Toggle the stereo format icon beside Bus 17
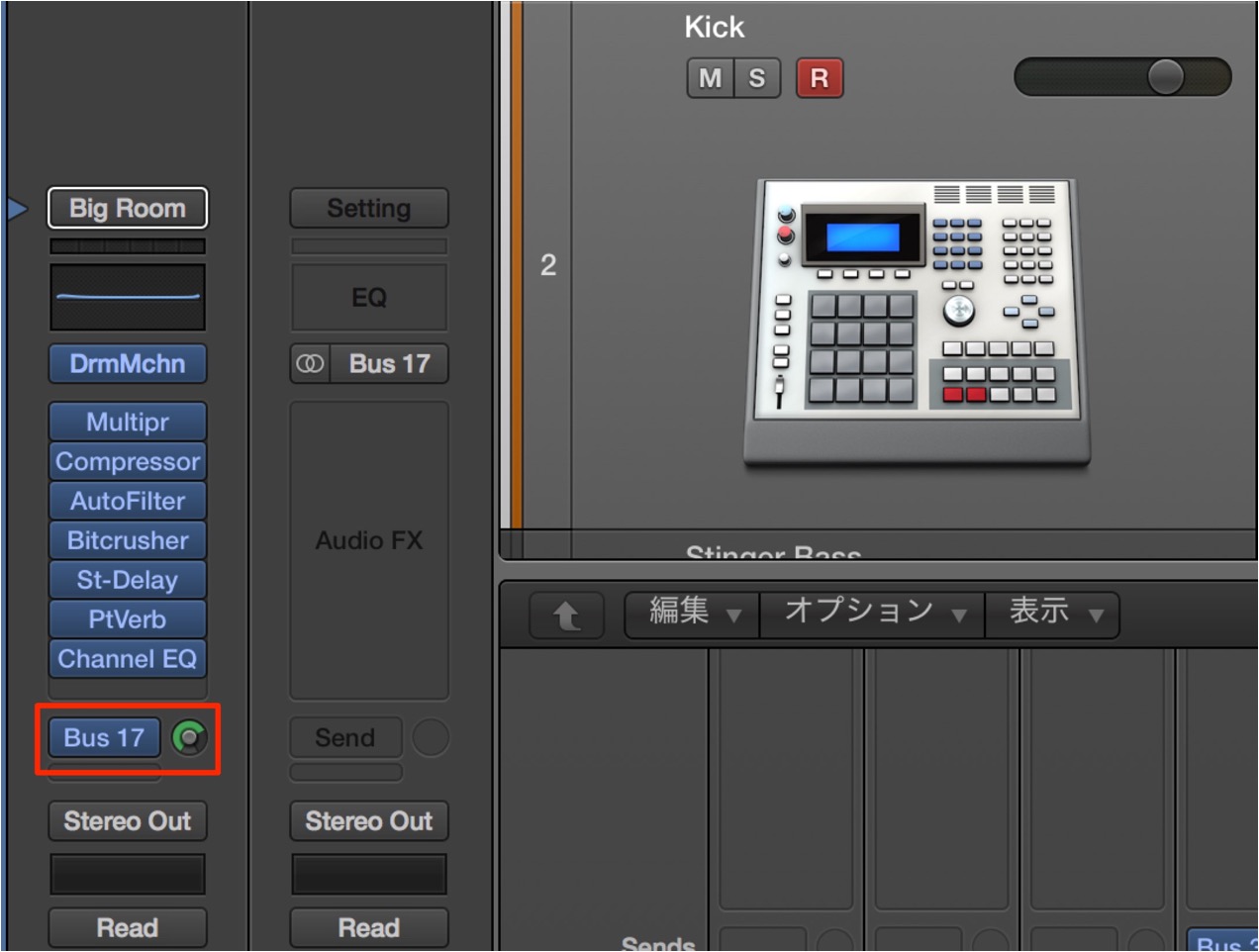1259x952 pixels. (x=310, y=363)
